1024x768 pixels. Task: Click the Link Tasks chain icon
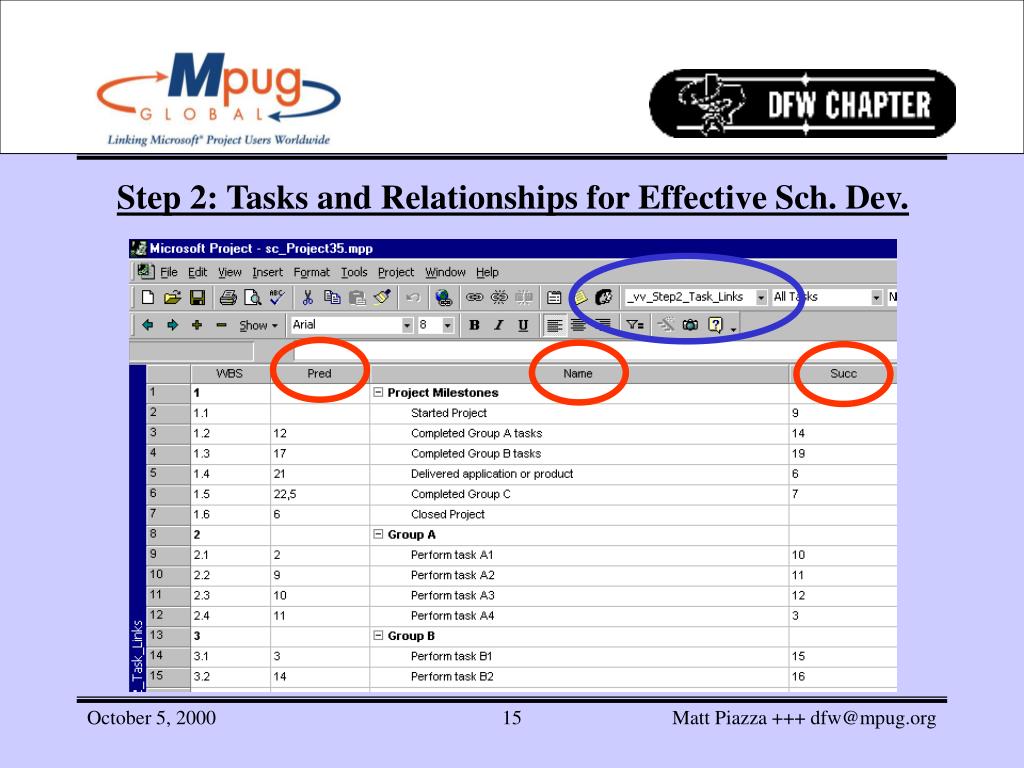tap(474, 298)
